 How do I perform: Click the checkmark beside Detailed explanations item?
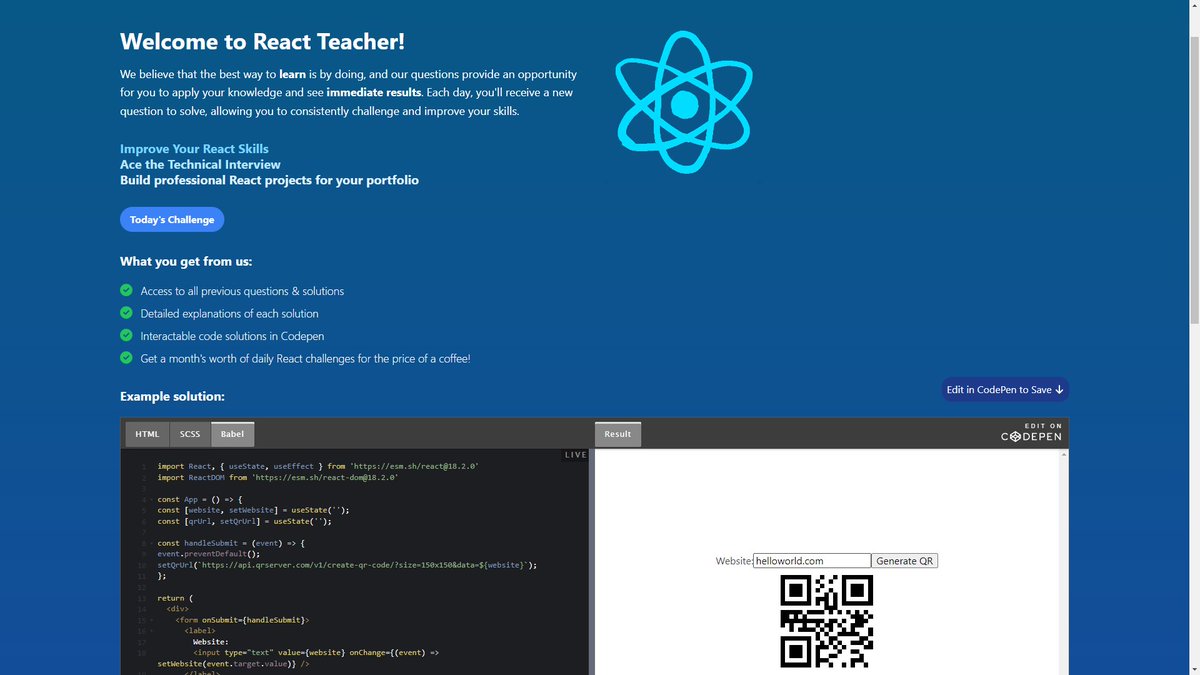[126, 313]
